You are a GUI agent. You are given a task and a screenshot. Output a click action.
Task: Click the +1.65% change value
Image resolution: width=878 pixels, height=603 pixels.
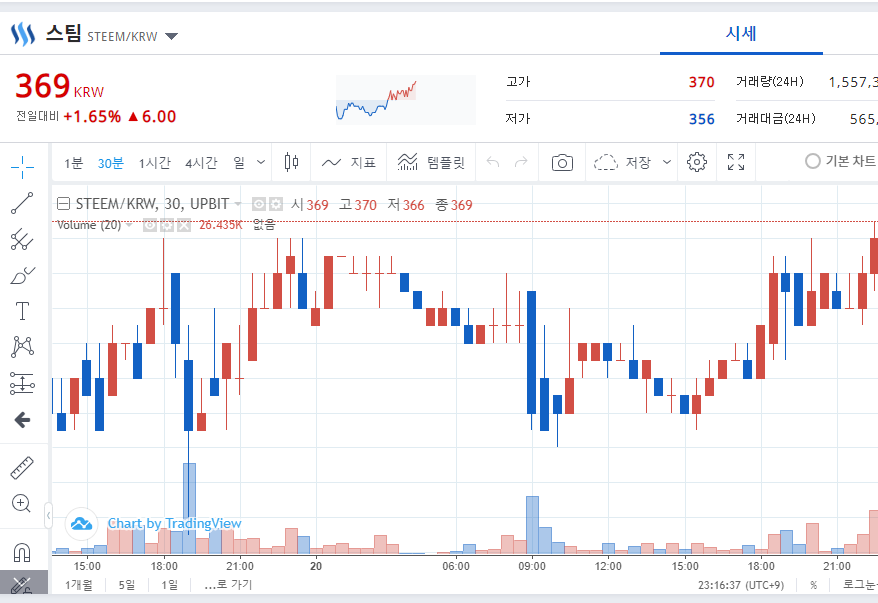tap(92, 116)
